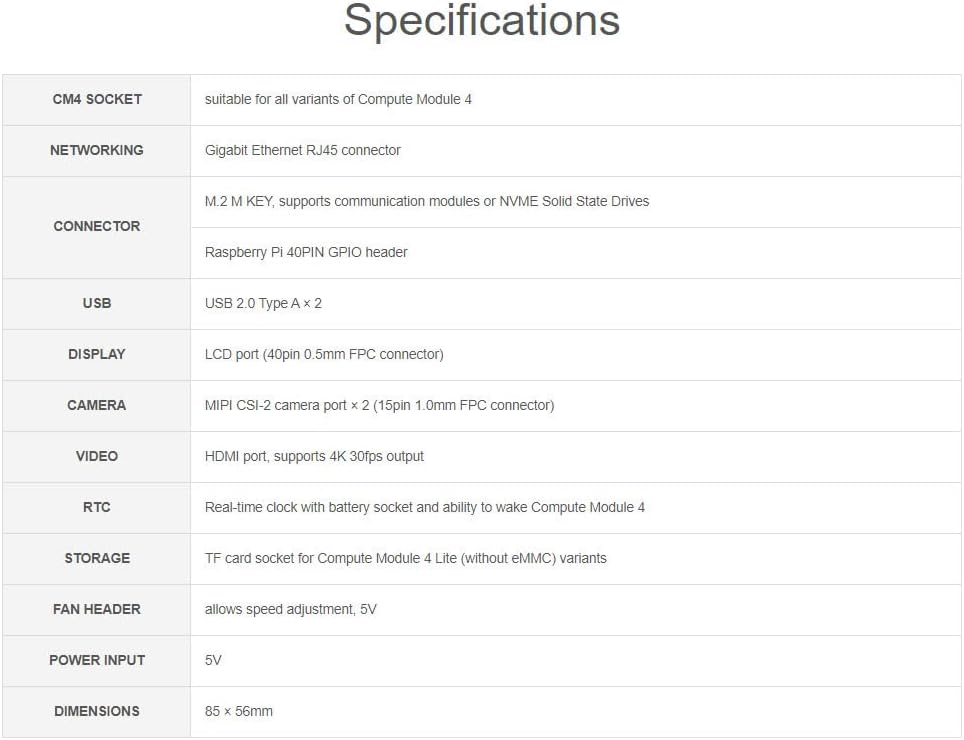The image size is (964, 740).
Task: Click the DIMENSIONS row label
Action: pyautogui.click(x=97, y=711)
